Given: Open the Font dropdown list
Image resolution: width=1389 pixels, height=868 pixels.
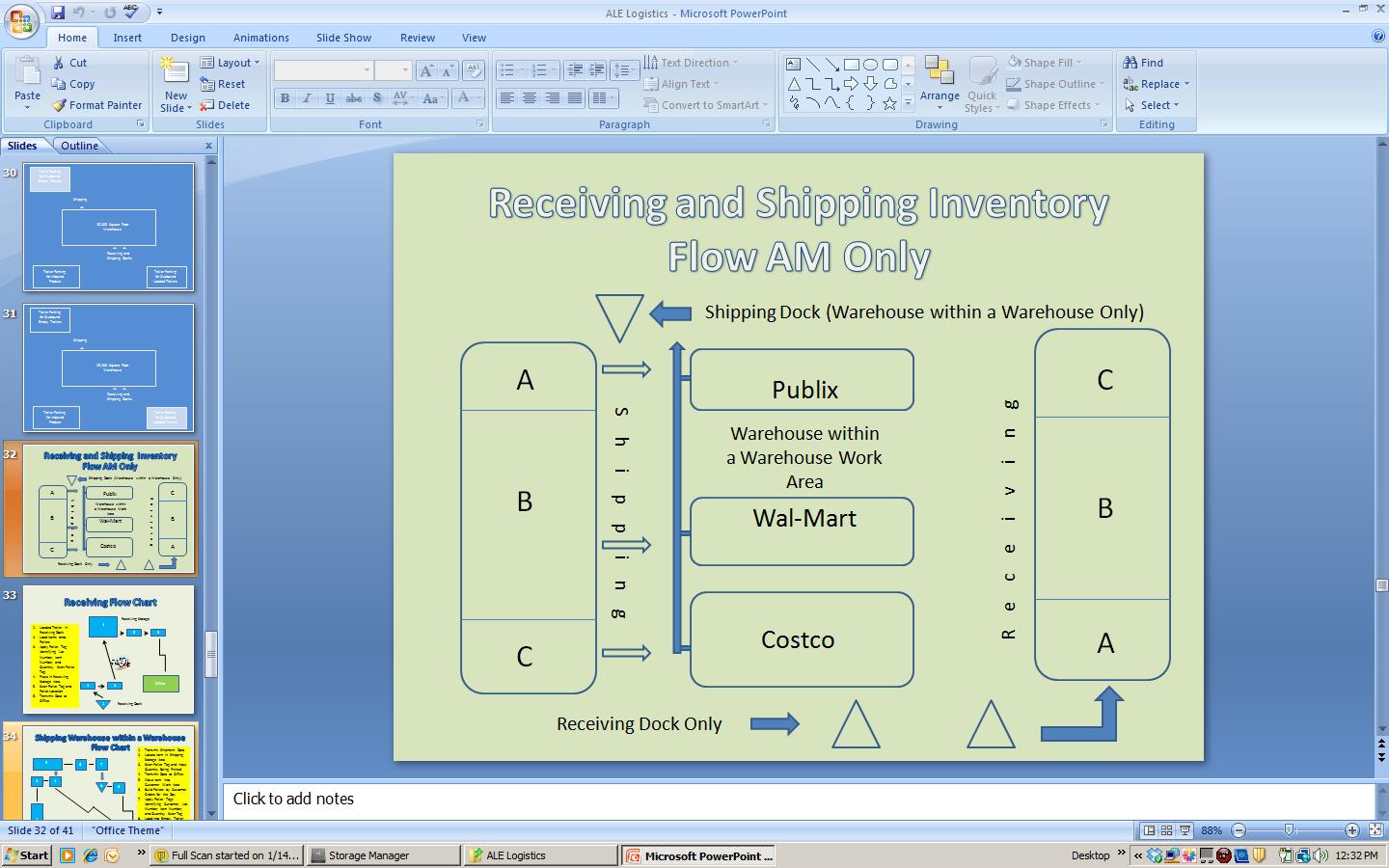Looking at the screenshot, I should point(368,70).
